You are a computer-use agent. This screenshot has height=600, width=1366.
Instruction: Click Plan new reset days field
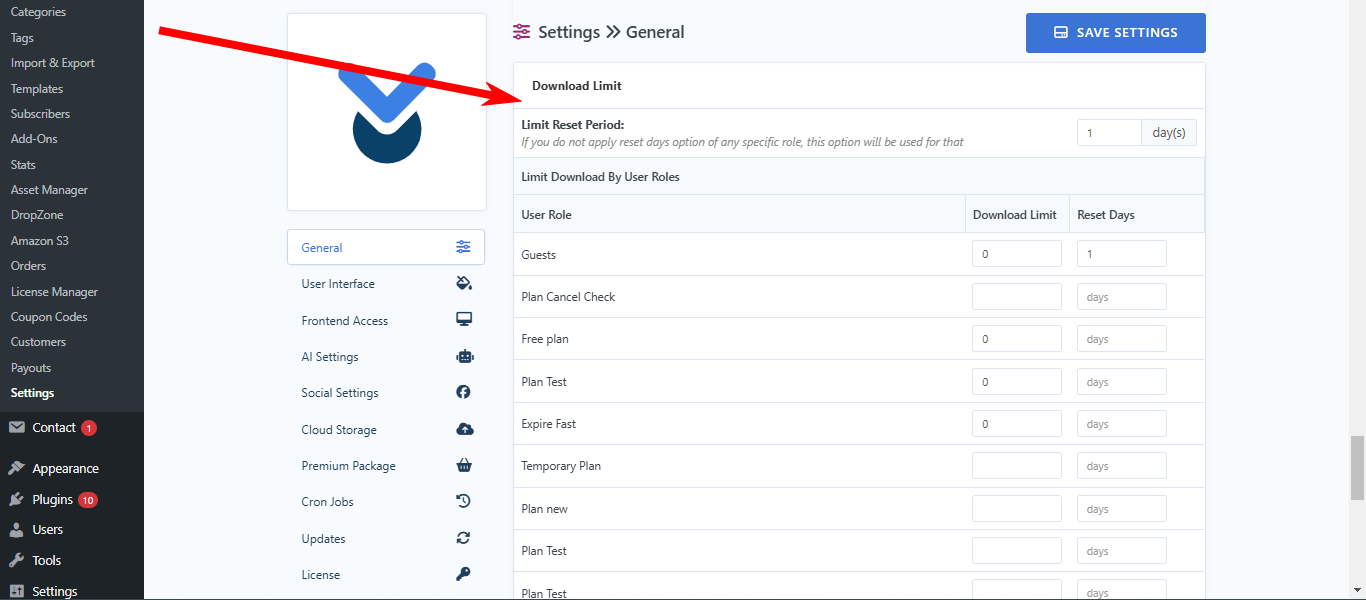[1122, 508]
